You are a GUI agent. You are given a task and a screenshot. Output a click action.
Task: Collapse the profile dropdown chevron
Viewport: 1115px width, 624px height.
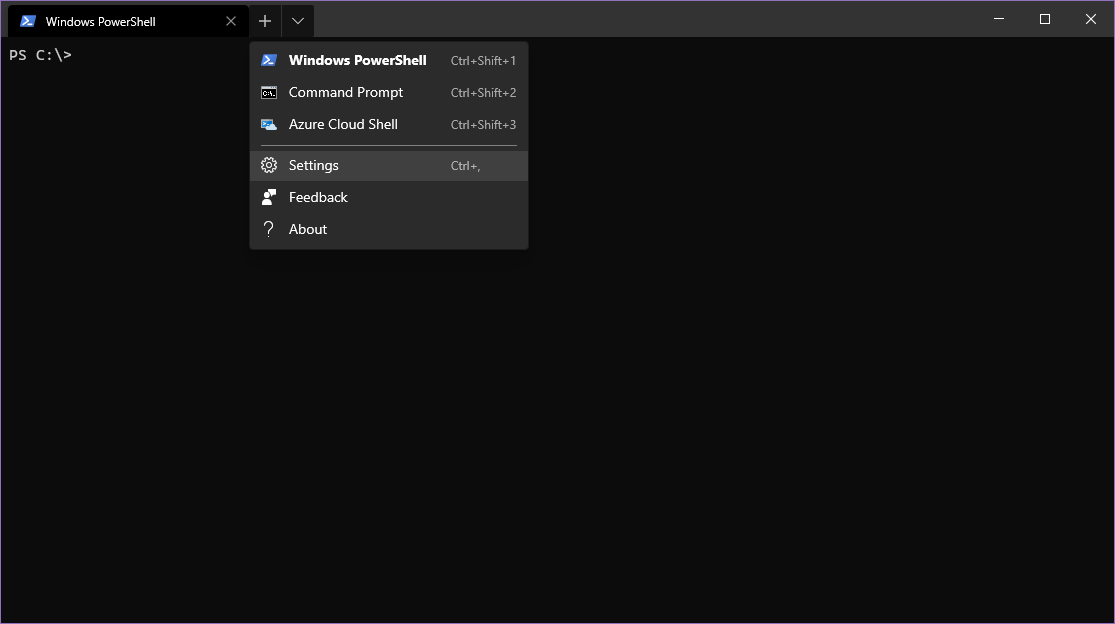pos(298,21)
